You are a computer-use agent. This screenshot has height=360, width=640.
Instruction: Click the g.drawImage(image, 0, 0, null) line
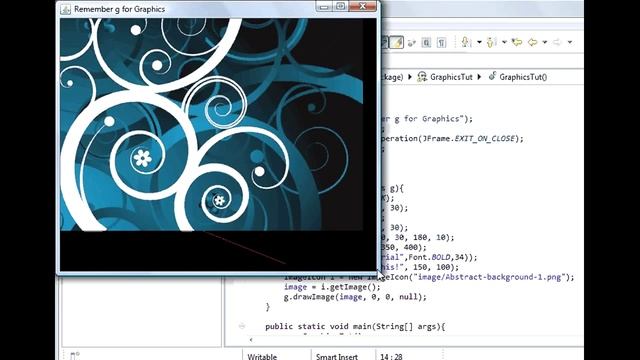(355, 297)
